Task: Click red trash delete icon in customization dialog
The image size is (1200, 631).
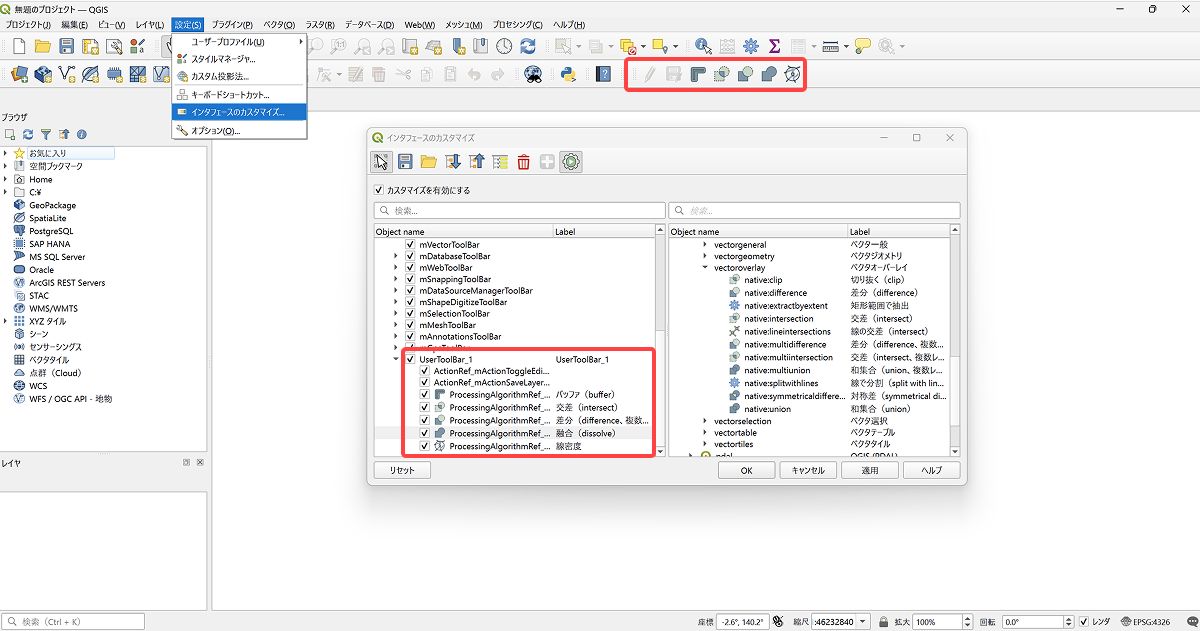Action: tap(523, 162)
